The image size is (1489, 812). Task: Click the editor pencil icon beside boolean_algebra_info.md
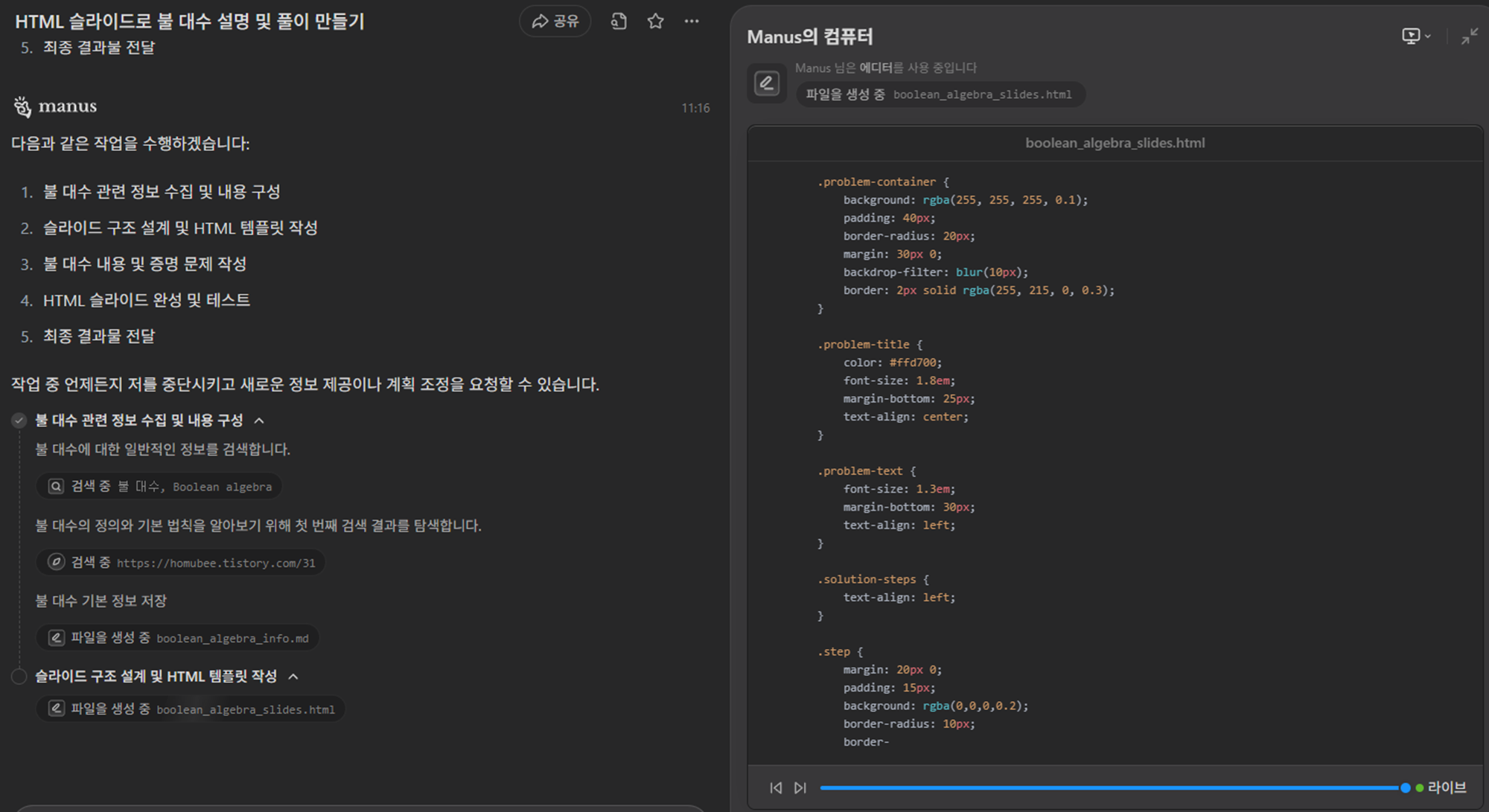[56, 637]
